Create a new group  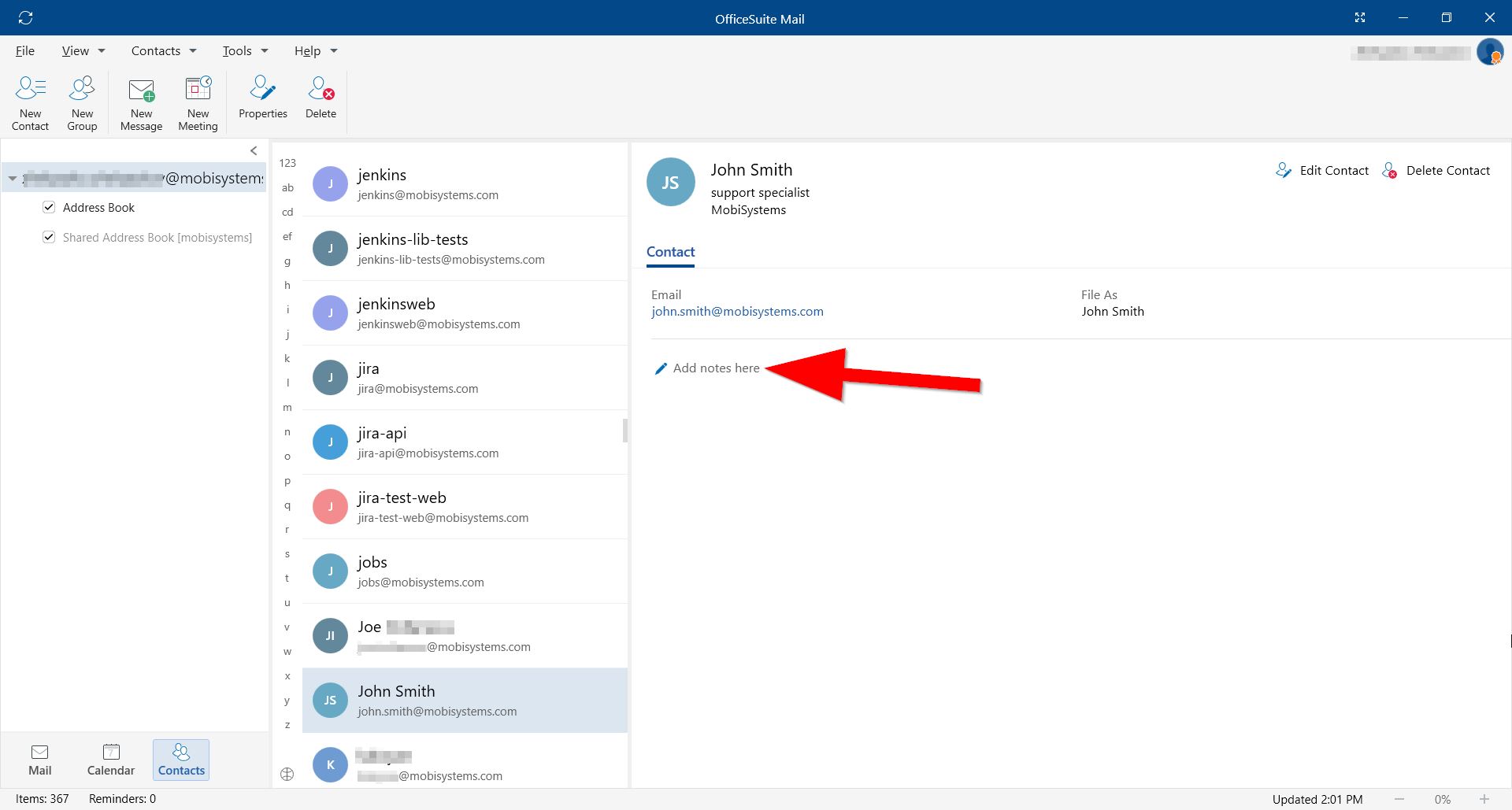[81, 102]
